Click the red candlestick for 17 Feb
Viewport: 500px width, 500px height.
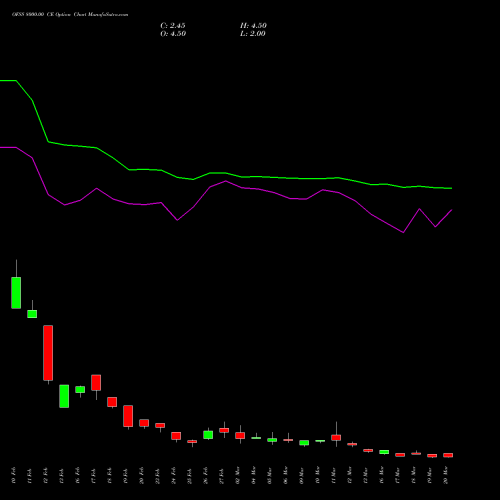(x=96, y=382)
